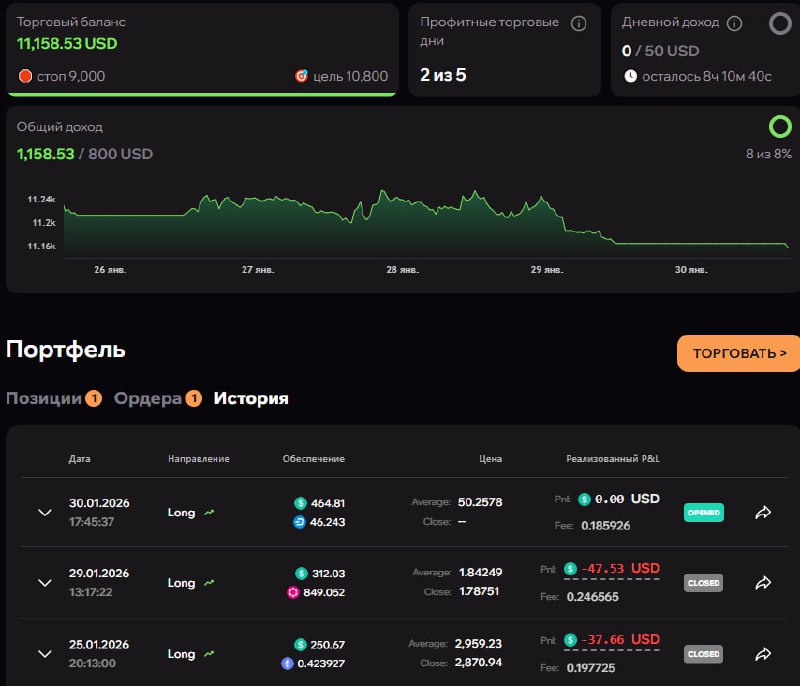Click the gray daily income progress ring
The height and width of the screenshot is (686, 800).
(x=780, y=24)
